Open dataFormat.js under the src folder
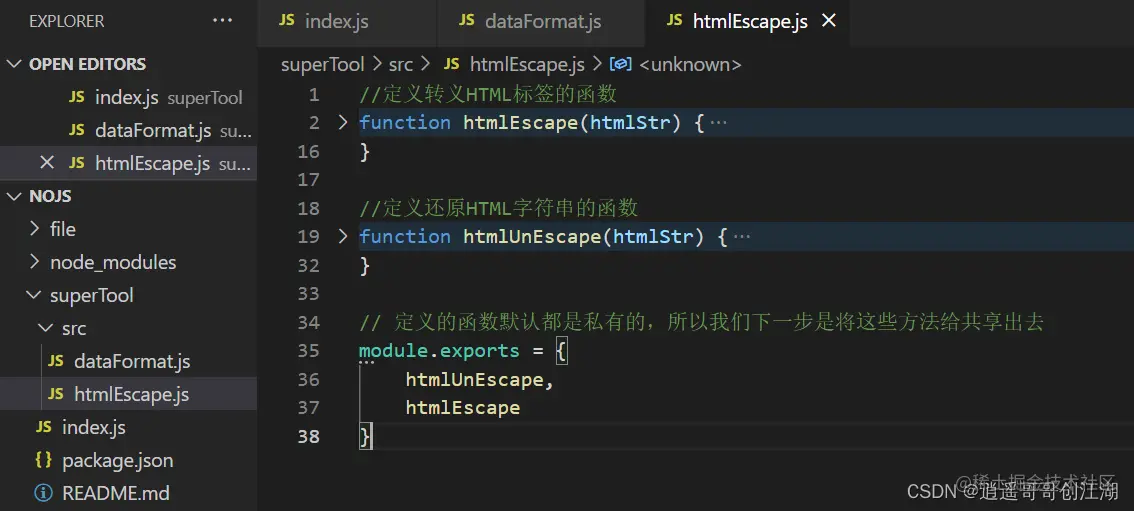Image resolution: width=1134 pixels, height=511 pixels. 128,361
